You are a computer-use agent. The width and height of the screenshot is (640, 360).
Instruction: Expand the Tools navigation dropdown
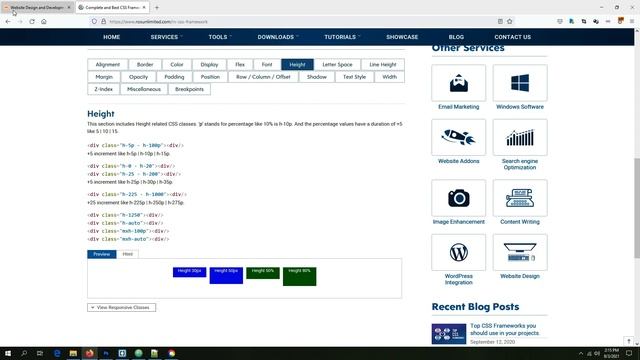[220, 37]
